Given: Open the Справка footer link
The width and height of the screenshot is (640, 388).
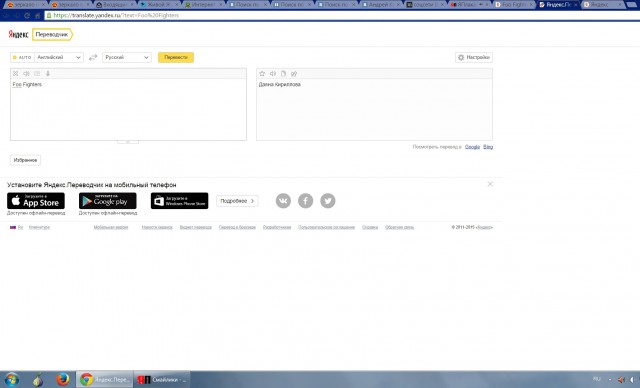Looking at the screenshot, I should coord(370,227).
